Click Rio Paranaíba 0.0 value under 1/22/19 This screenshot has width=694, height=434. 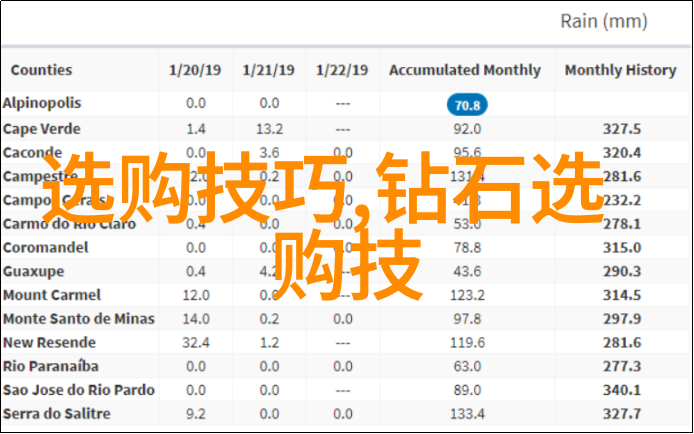[343, 366]
